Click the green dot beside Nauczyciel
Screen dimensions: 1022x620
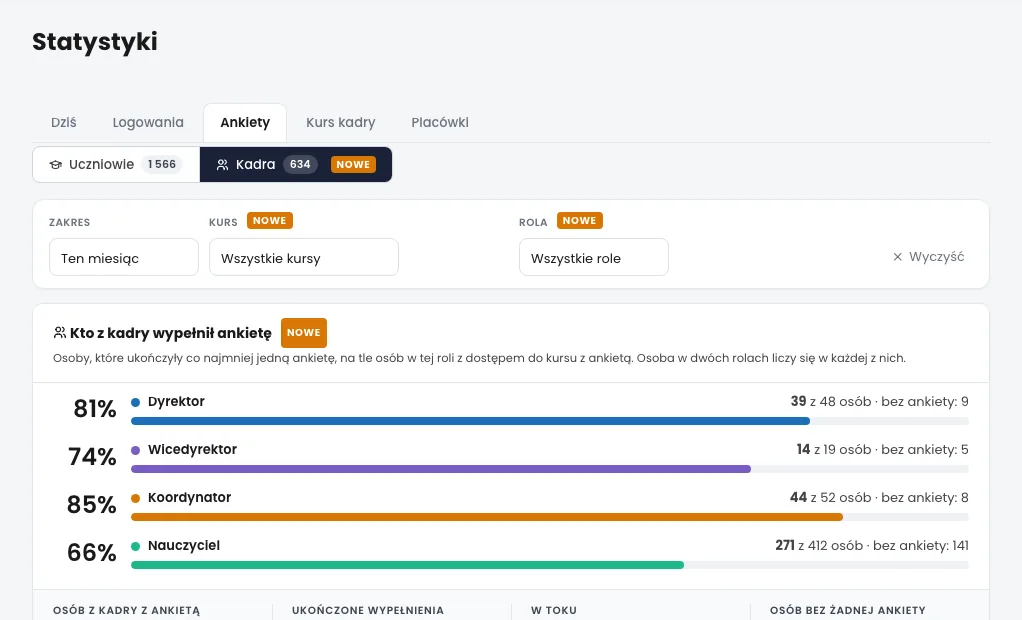tap(136, 546)
